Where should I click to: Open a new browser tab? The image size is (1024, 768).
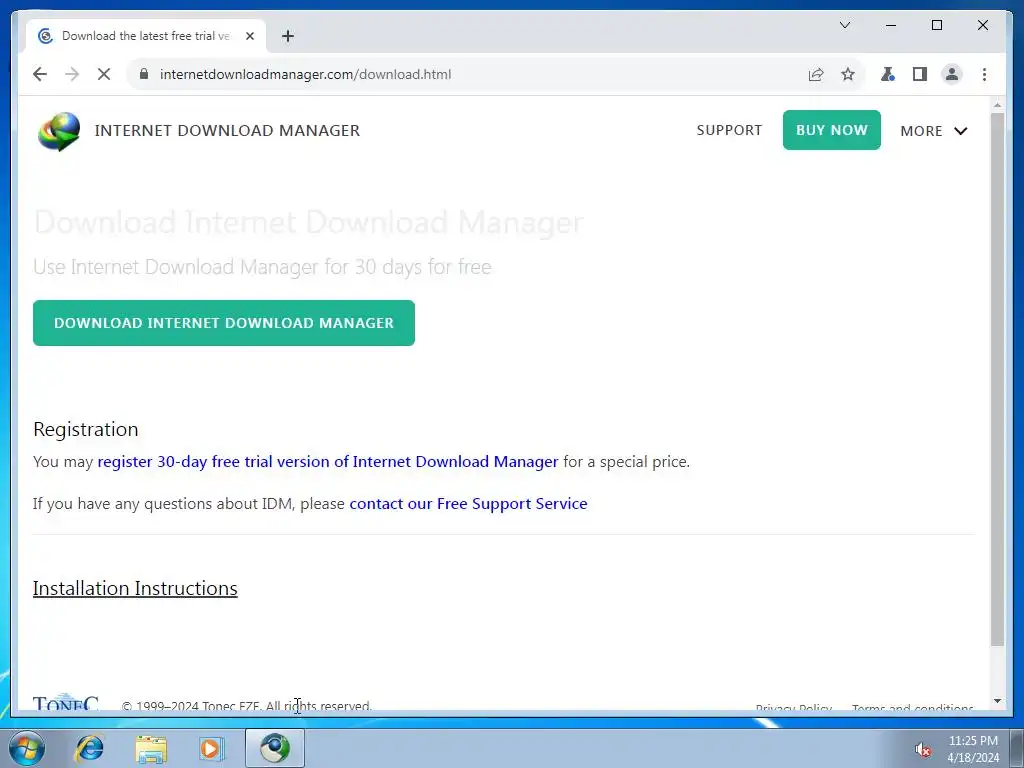tap(287, 36)
